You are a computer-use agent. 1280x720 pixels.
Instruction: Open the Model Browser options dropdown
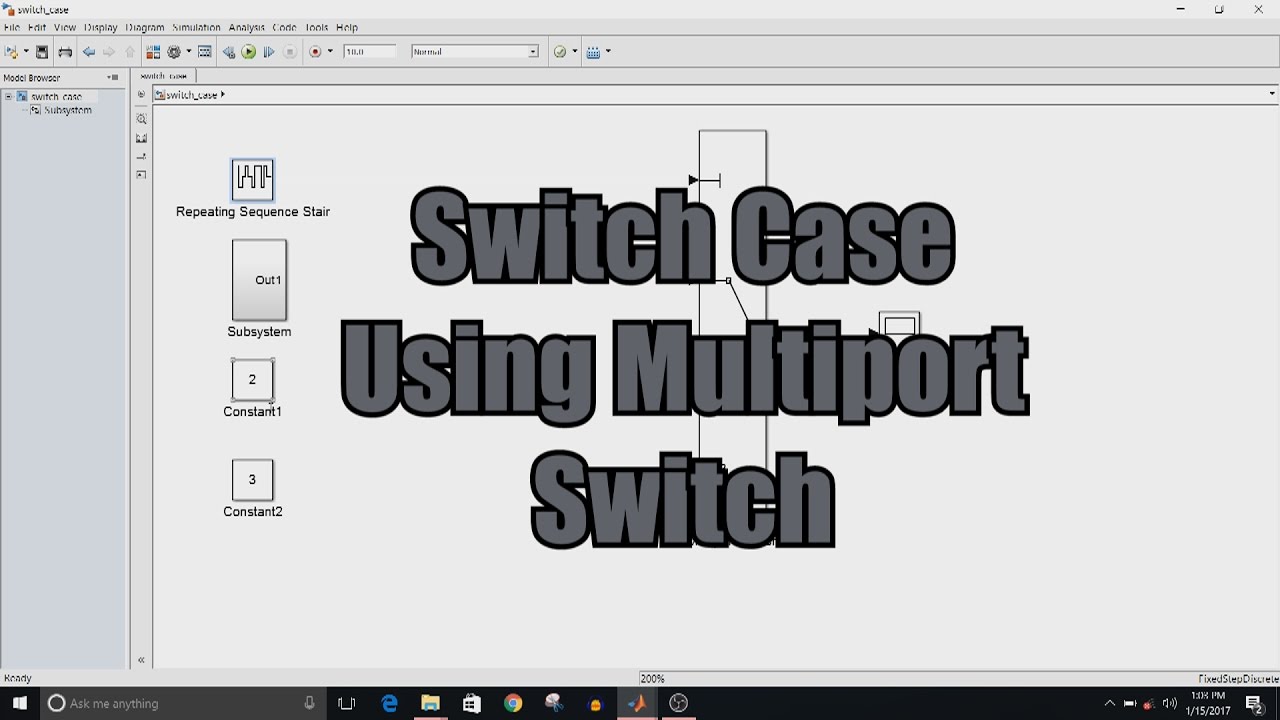click(x=112, y=77)
